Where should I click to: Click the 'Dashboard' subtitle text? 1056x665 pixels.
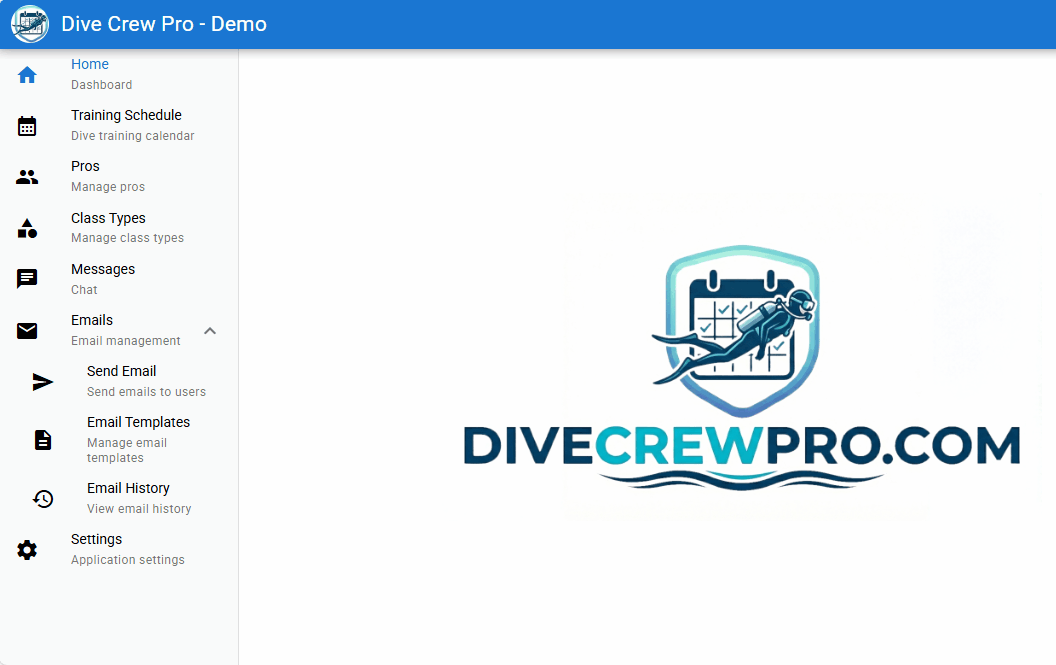(102, 85)
